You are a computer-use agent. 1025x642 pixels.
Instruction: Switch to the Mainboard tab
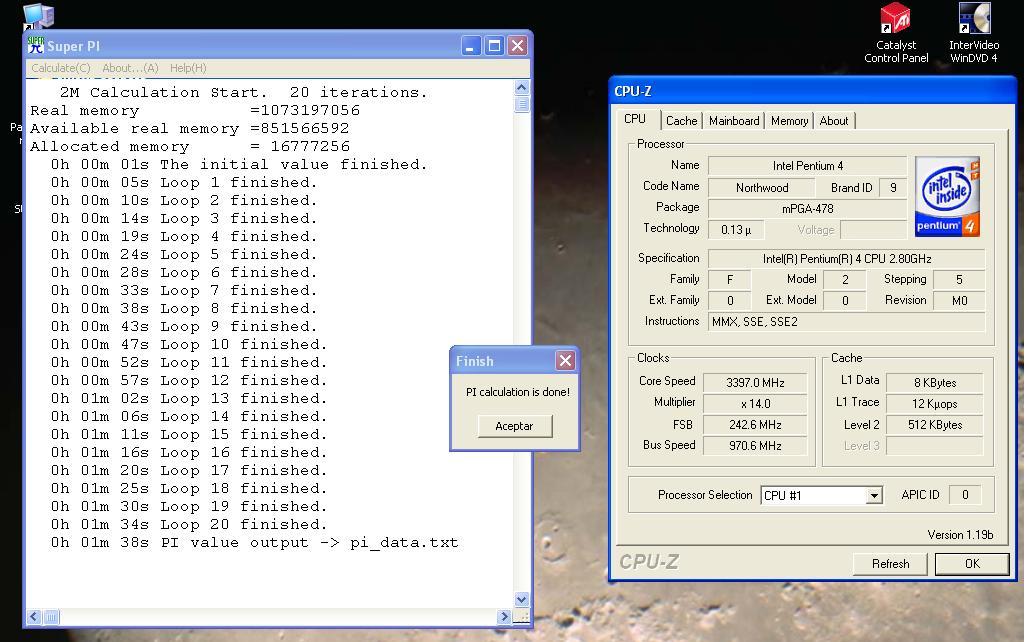[x=733, y=121]
